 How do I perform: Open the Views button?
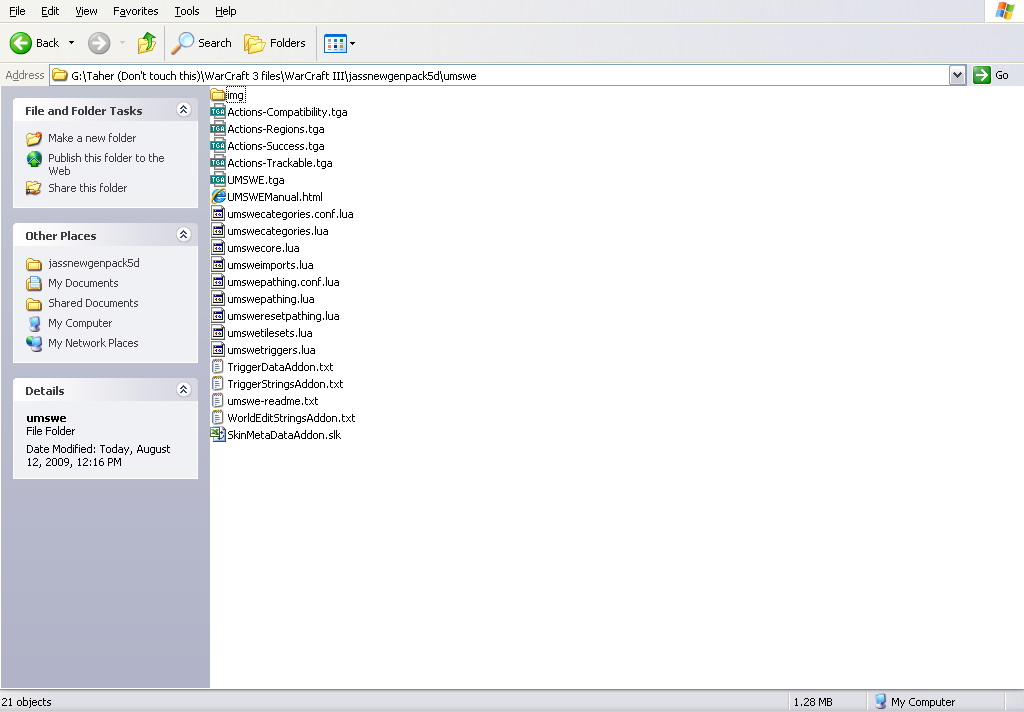(x=340, y=43)
